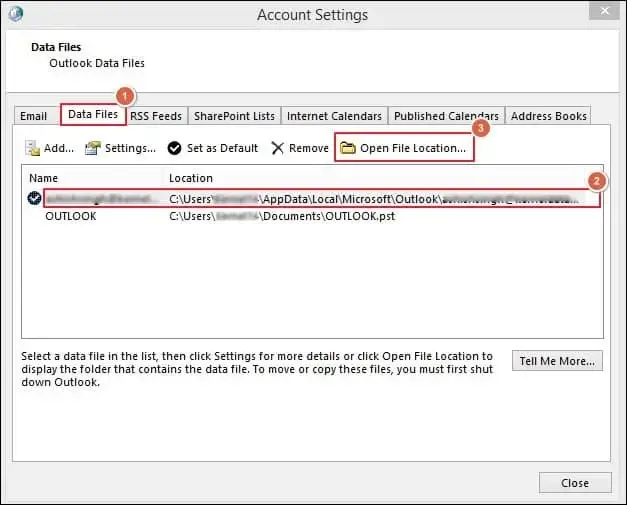Click the Set as Default checkmark icon
Image resolution: width=627 pixels, height=505 pixels.
click(x=174, y=148)
